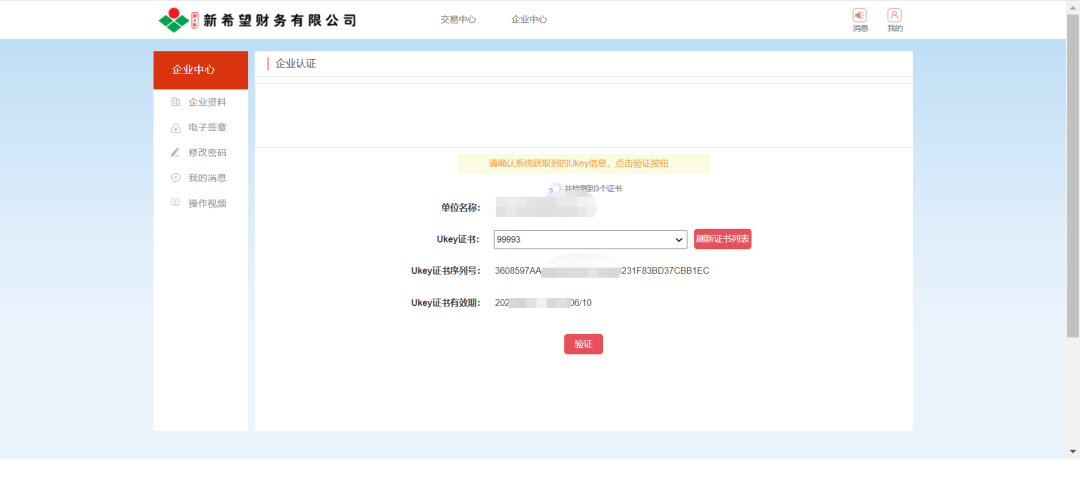Click the 我的消息 chat bubble icon
The width and height of the screenshot is (1080, 487).
point(175,178)
